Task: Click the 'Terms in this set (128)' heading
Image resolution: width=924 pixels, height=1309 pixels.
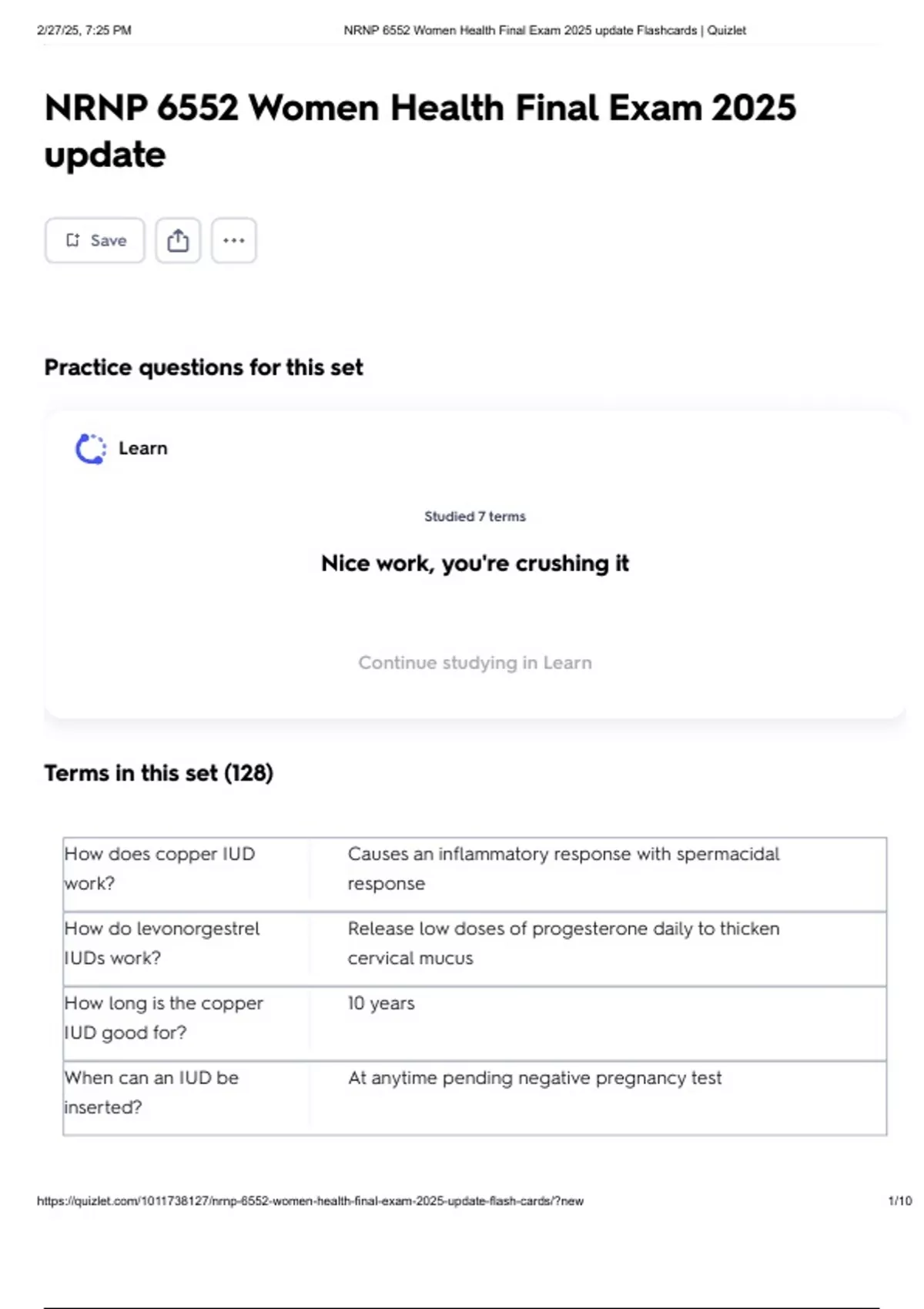Action: (159, 773)
